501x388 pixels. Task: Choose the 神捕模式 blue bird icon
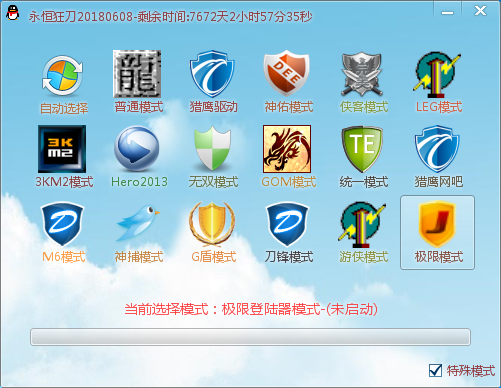137,223
